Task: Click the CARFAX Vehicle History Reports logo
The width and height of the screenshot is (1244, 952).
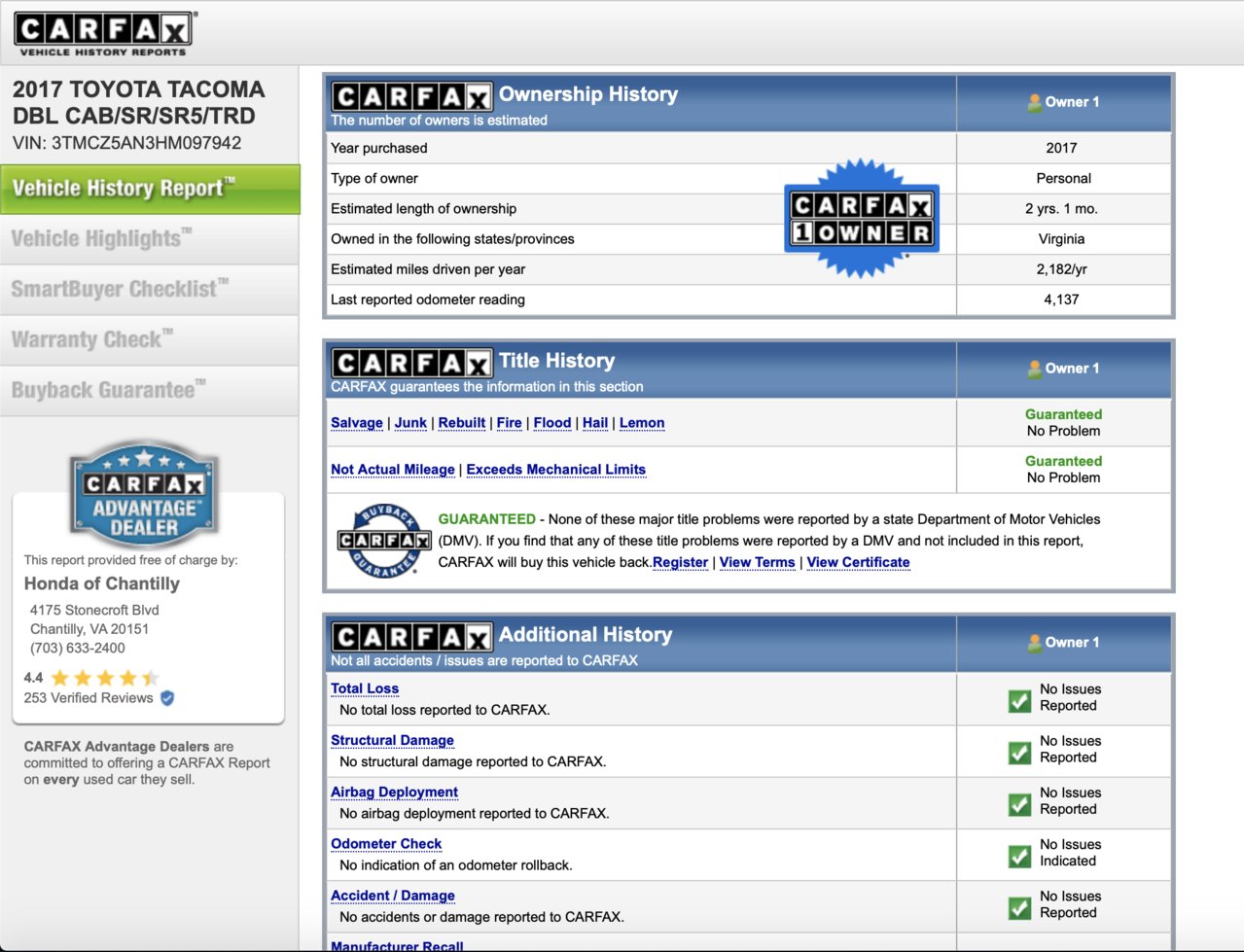Action: 104,34
